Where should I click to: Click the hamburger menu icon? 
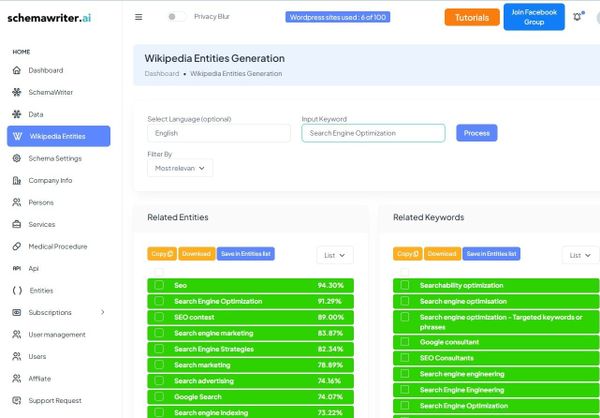[x=139, y=17]
